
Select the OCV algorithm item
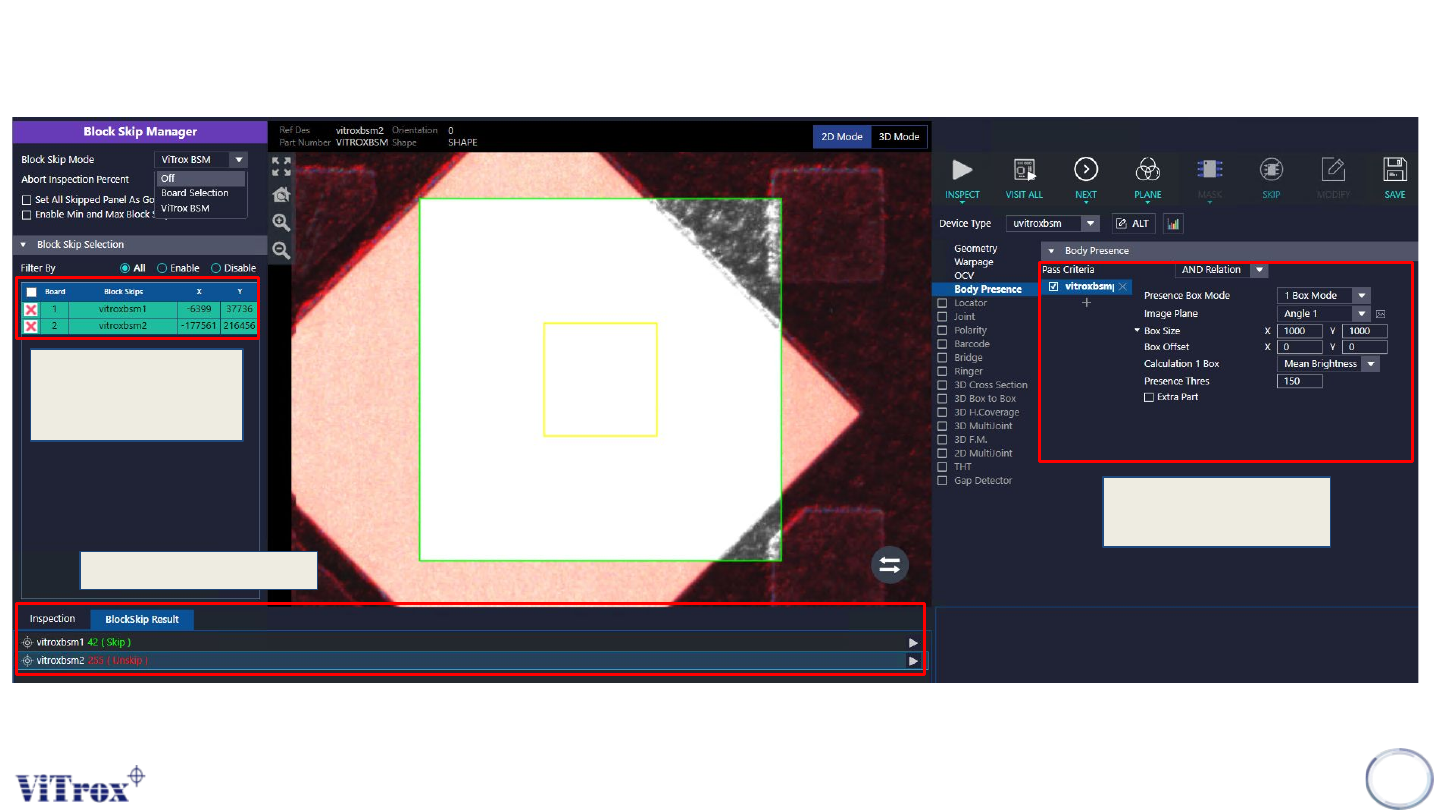coord(964,275)
